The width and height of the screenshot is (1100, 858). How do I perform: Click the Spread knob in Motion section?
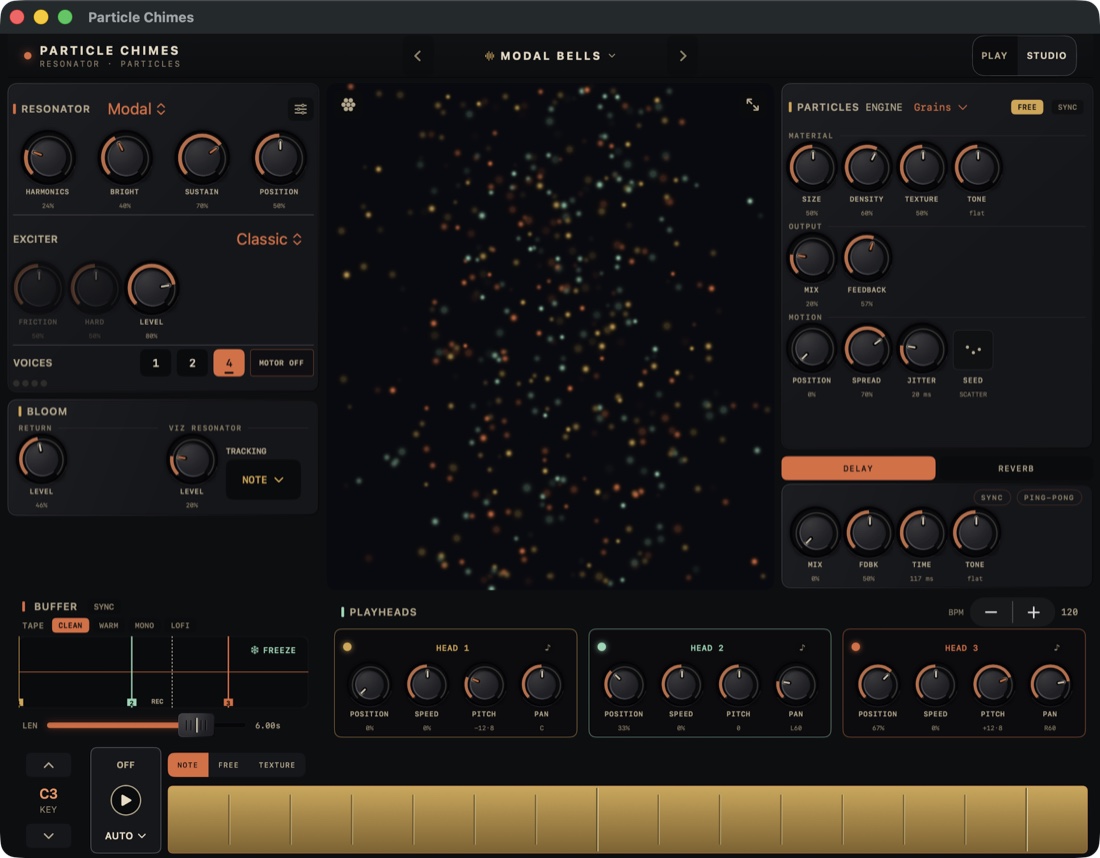(866, 348)
